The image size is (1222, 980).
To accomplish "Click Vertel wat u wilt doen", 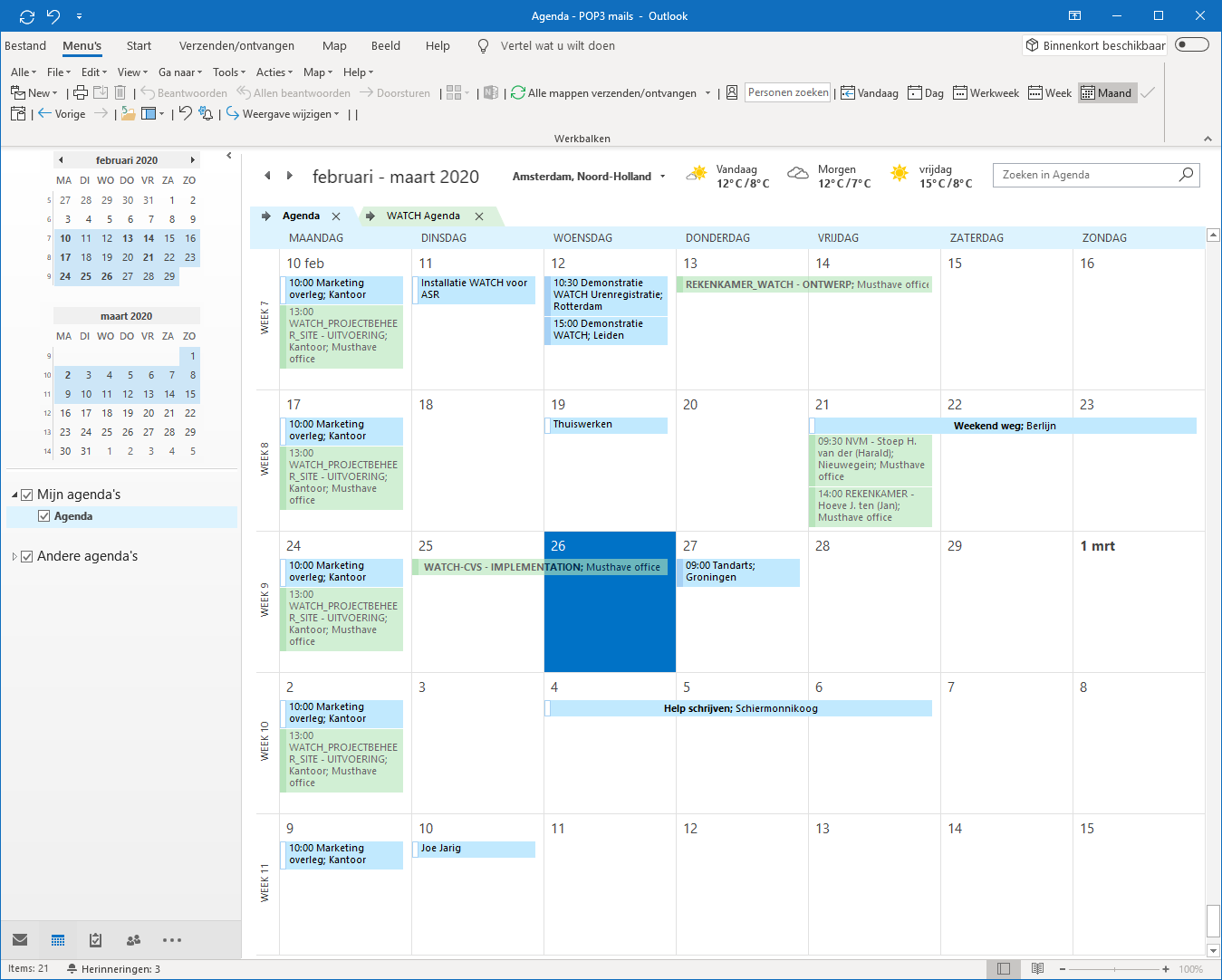I will (558, 45).
